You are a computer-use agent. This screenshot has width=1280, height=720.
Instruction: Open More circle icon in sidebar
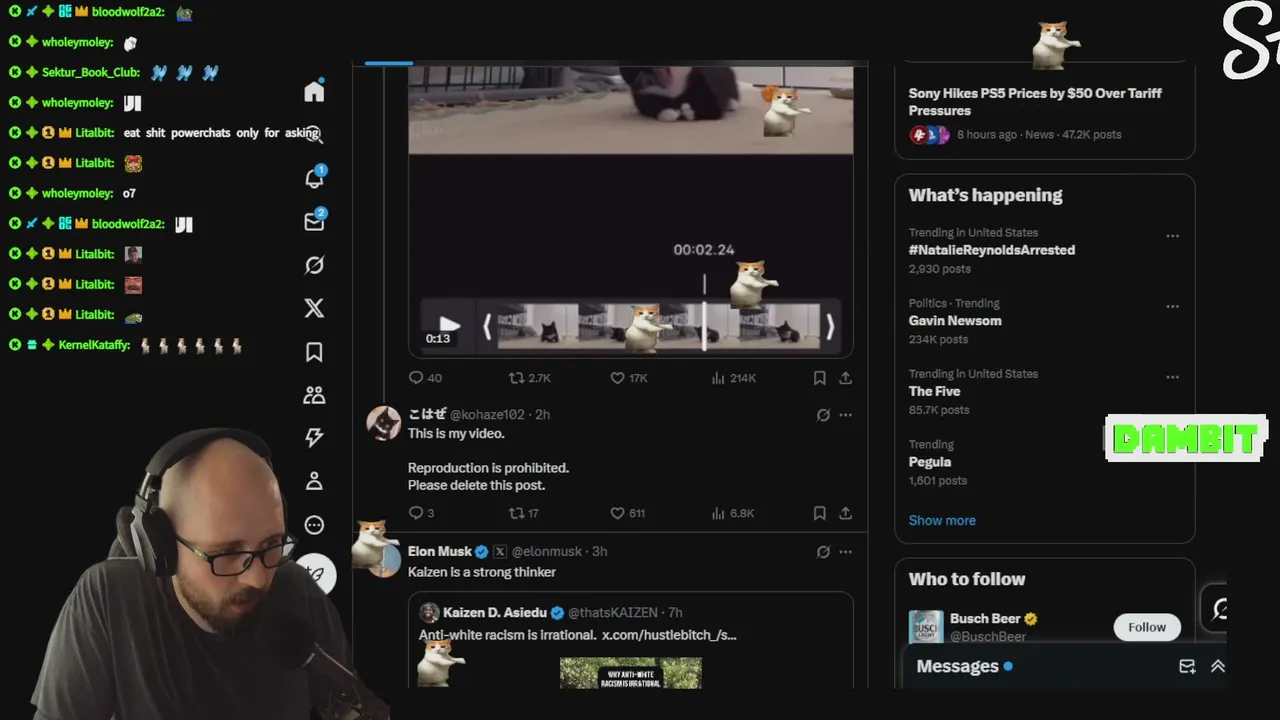(x=314, y=525)
